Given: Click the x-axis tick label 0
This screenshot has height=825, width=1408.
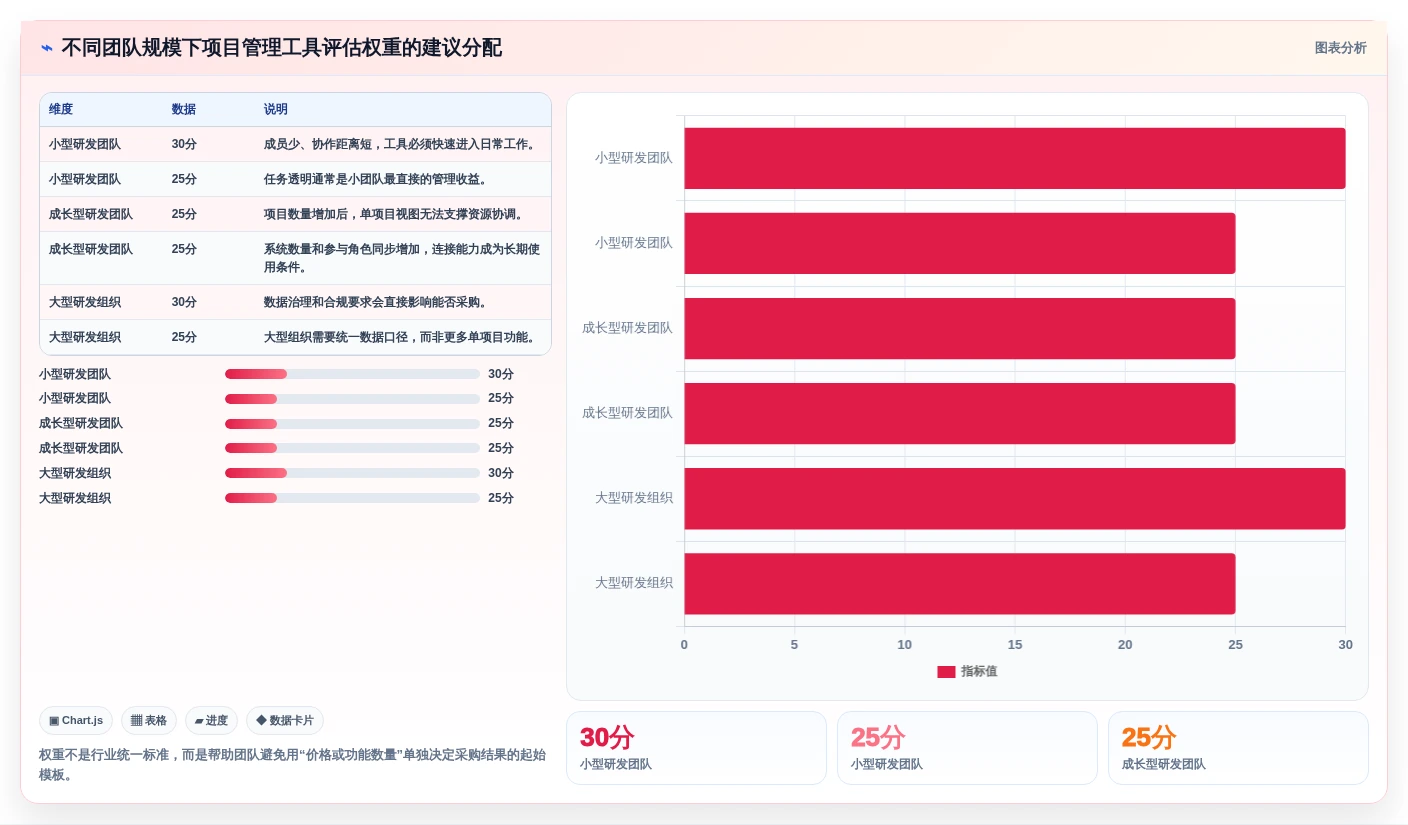Looking at the screenshot, I should [x=684, y=645].
